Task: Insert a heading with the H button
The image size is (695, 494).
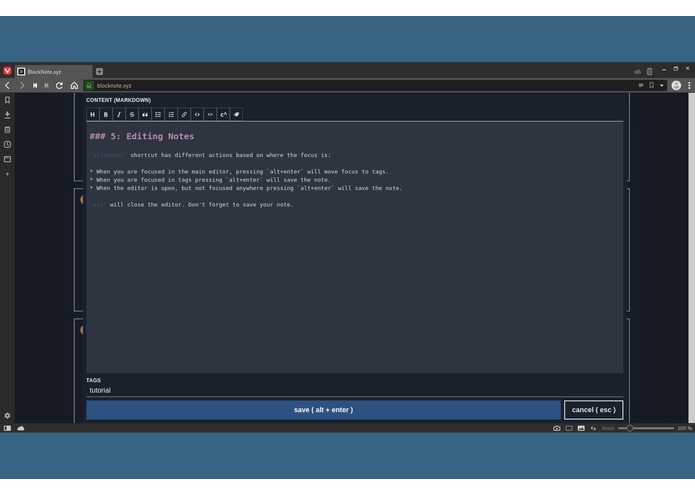Action: 93,114
